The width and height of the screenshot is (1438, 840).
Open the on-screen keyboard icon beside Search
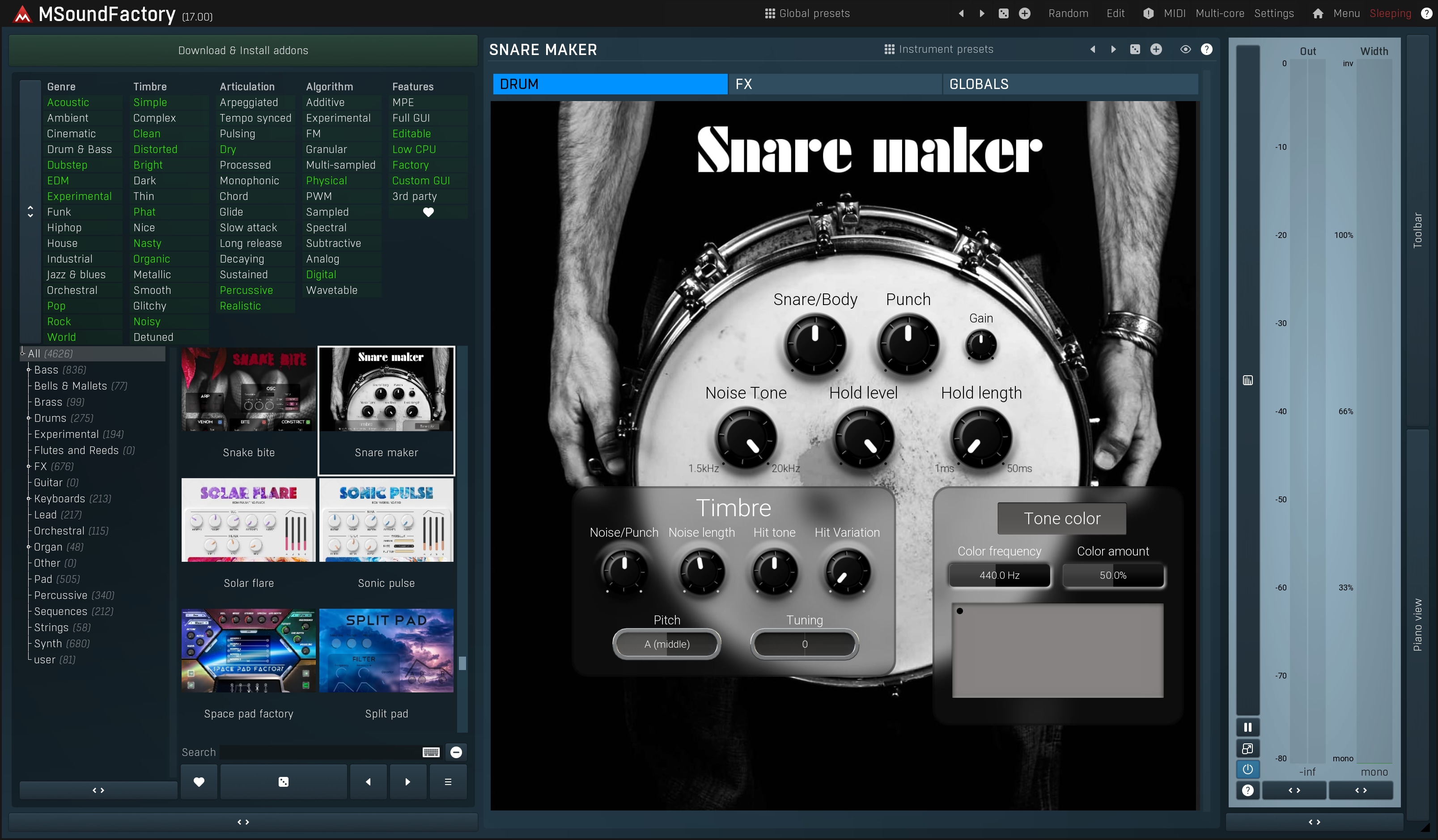click(431, 752)
